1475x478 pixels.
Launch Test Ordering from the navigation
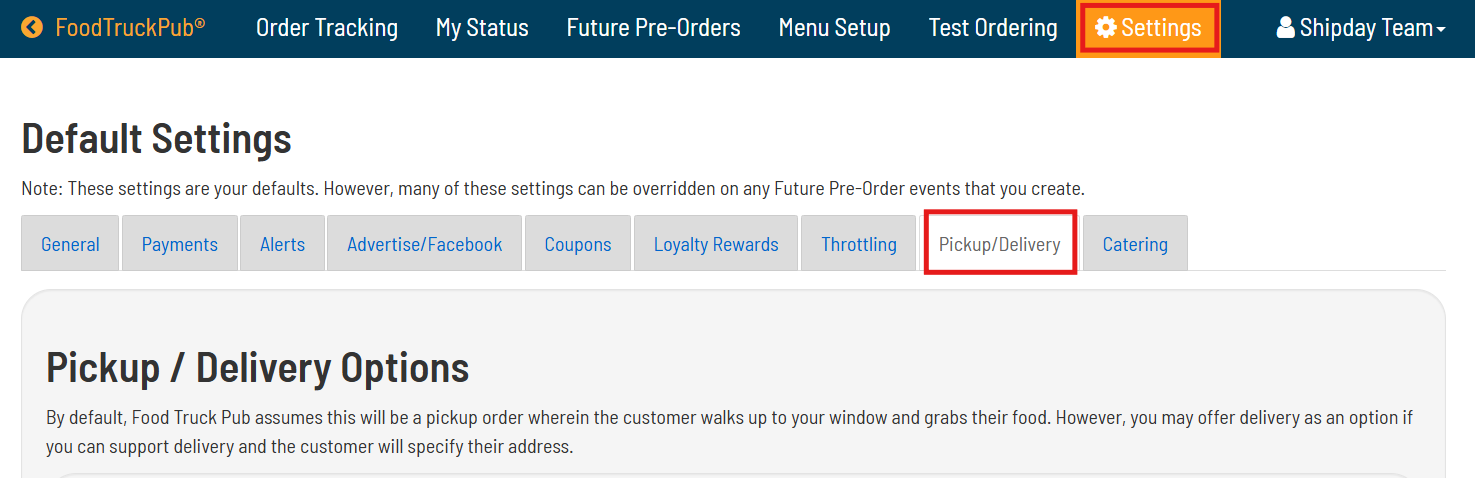pos(993,28)
